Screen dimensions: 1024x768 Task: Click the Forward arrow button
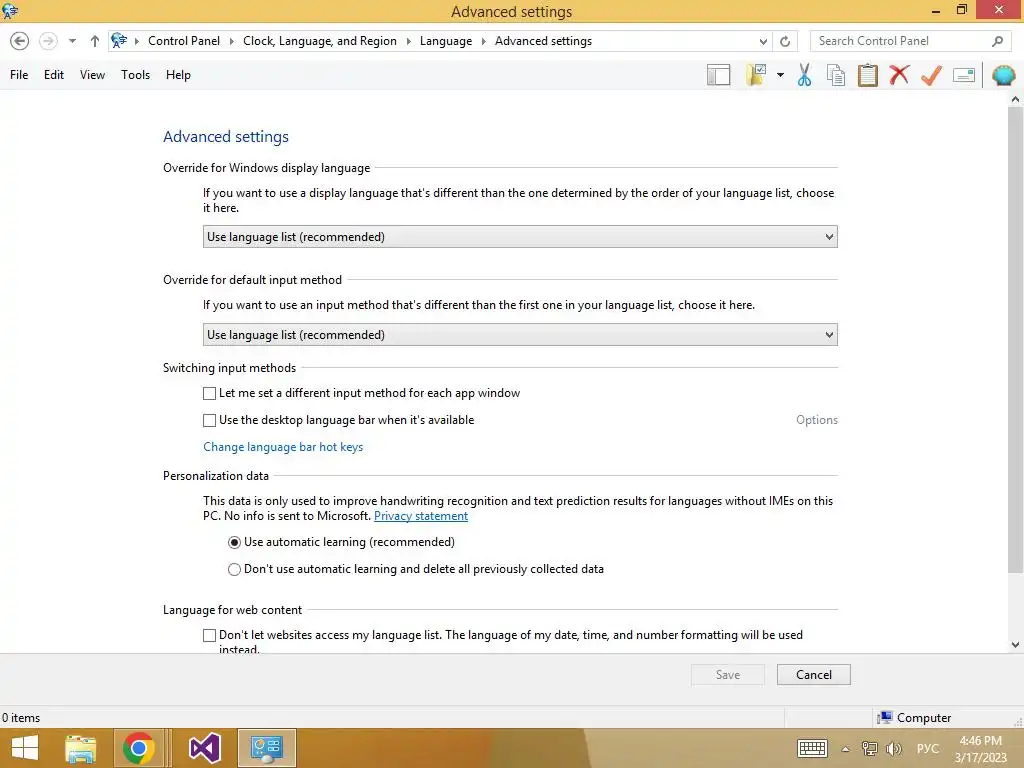pos(48,41)
